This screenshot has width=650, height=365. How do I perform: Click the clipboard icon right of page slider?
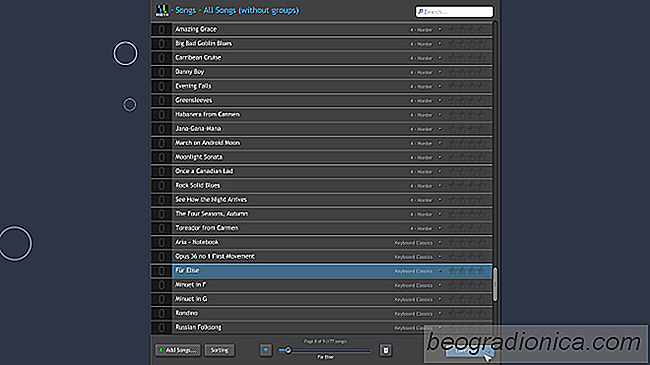point(386,350)
